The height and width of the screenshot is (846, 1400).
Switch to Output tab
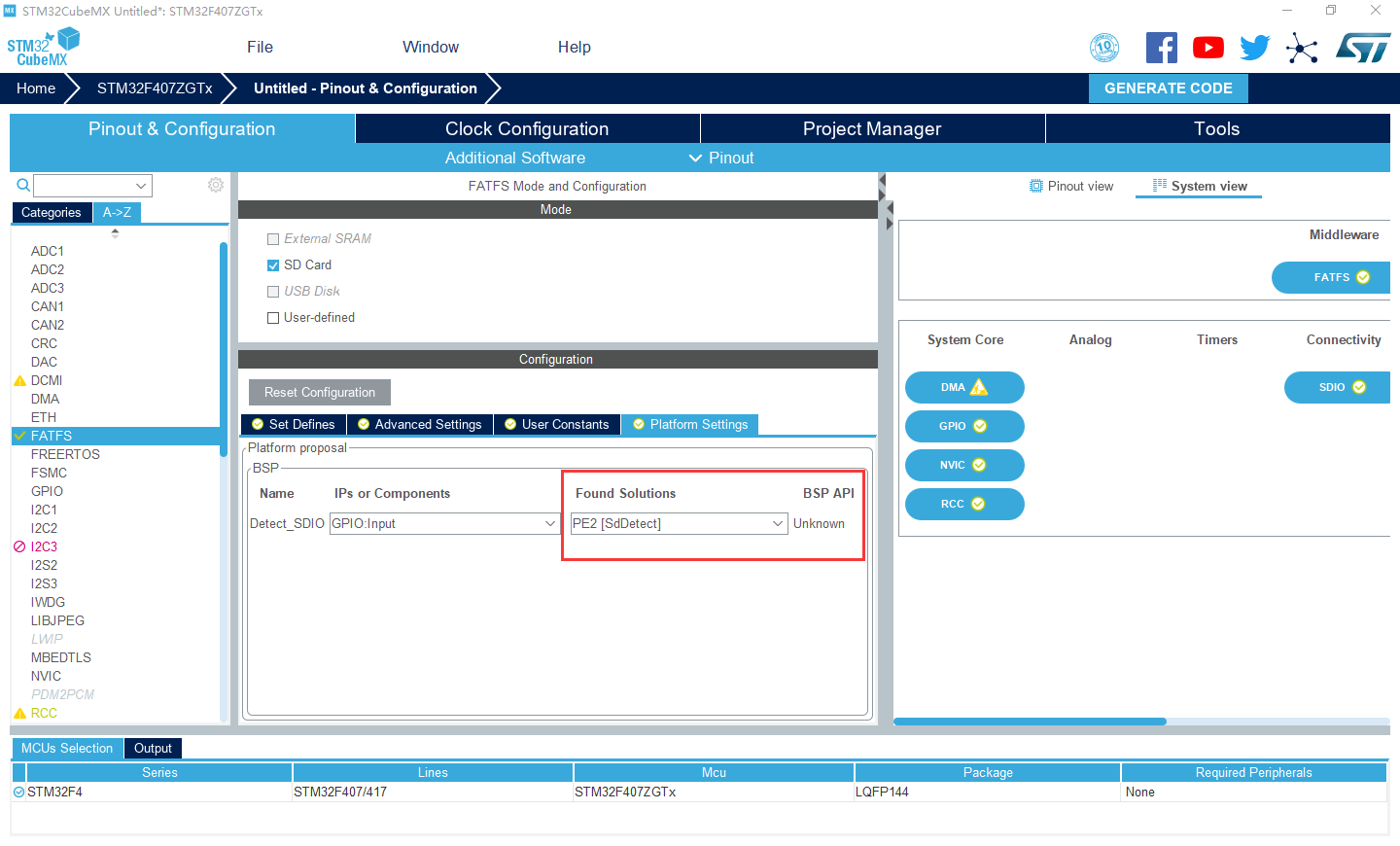[x=153, y=748]
